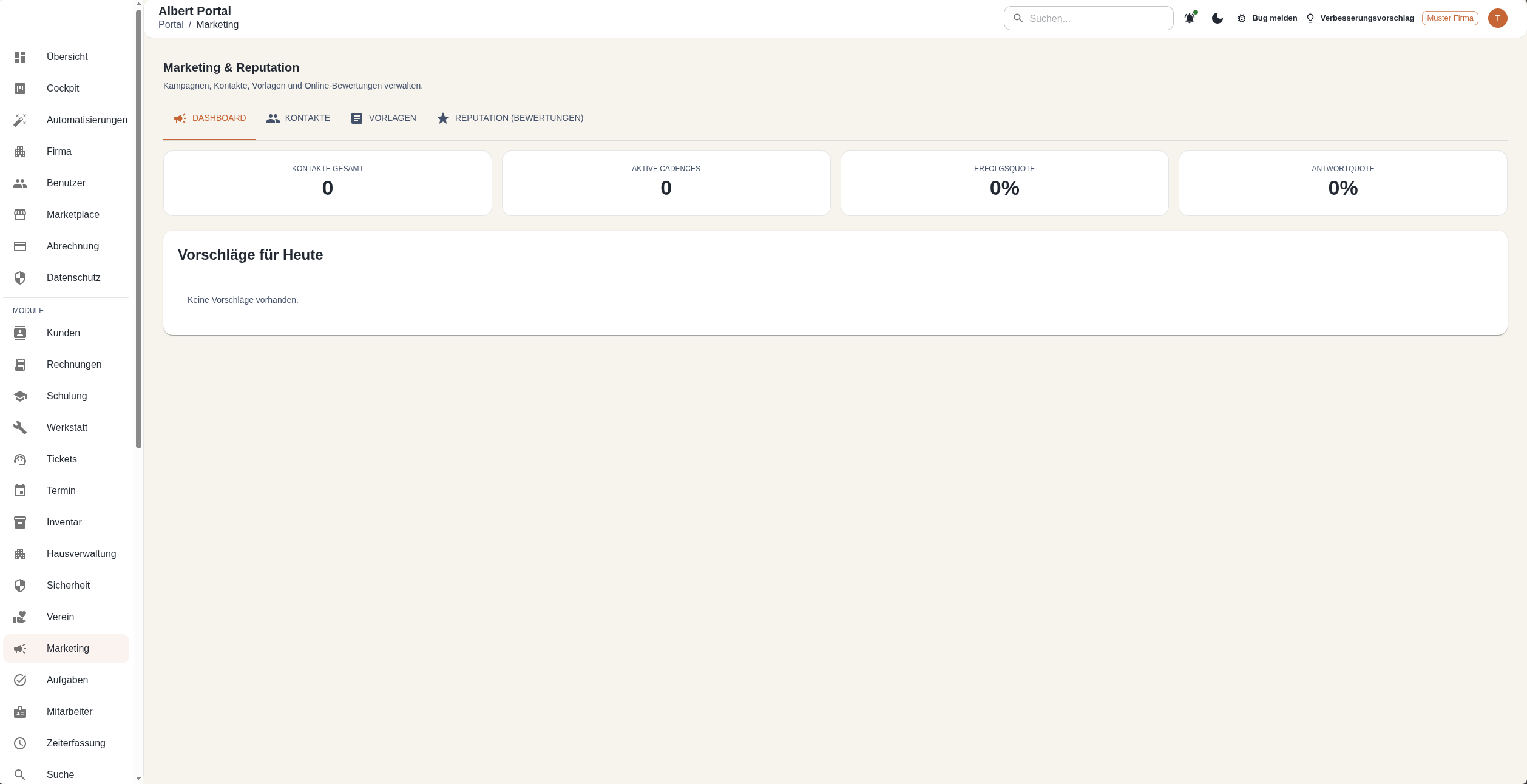Screen dimensions: 1527x784
Task: Click the Muster Firma company chip
Action: tap(1450, 18)
